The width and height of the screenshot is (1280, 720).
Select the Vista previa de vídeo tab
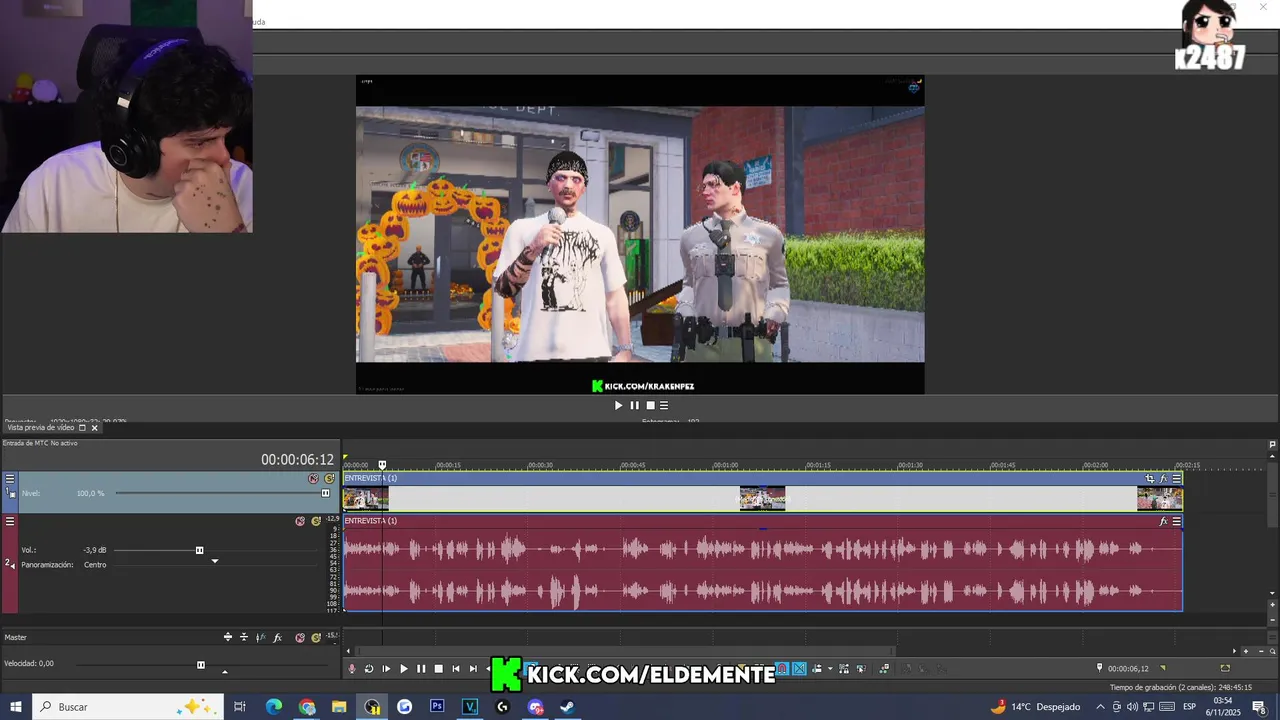click(x=41, y=428)
